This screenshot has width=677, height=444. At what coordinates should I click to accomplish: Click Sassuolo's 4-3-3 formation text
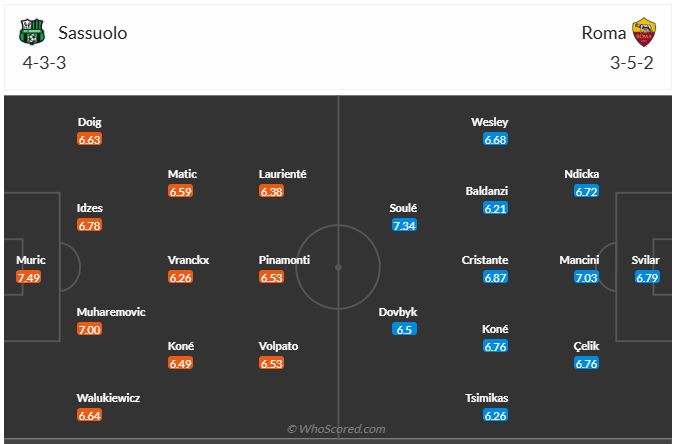tap(44, 62)
